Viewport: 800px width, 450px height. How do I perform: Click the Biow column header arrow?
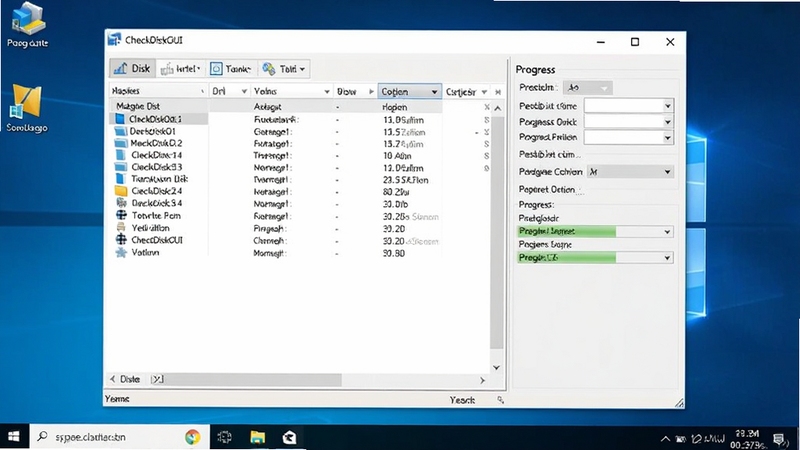click(x=371, y=91)
